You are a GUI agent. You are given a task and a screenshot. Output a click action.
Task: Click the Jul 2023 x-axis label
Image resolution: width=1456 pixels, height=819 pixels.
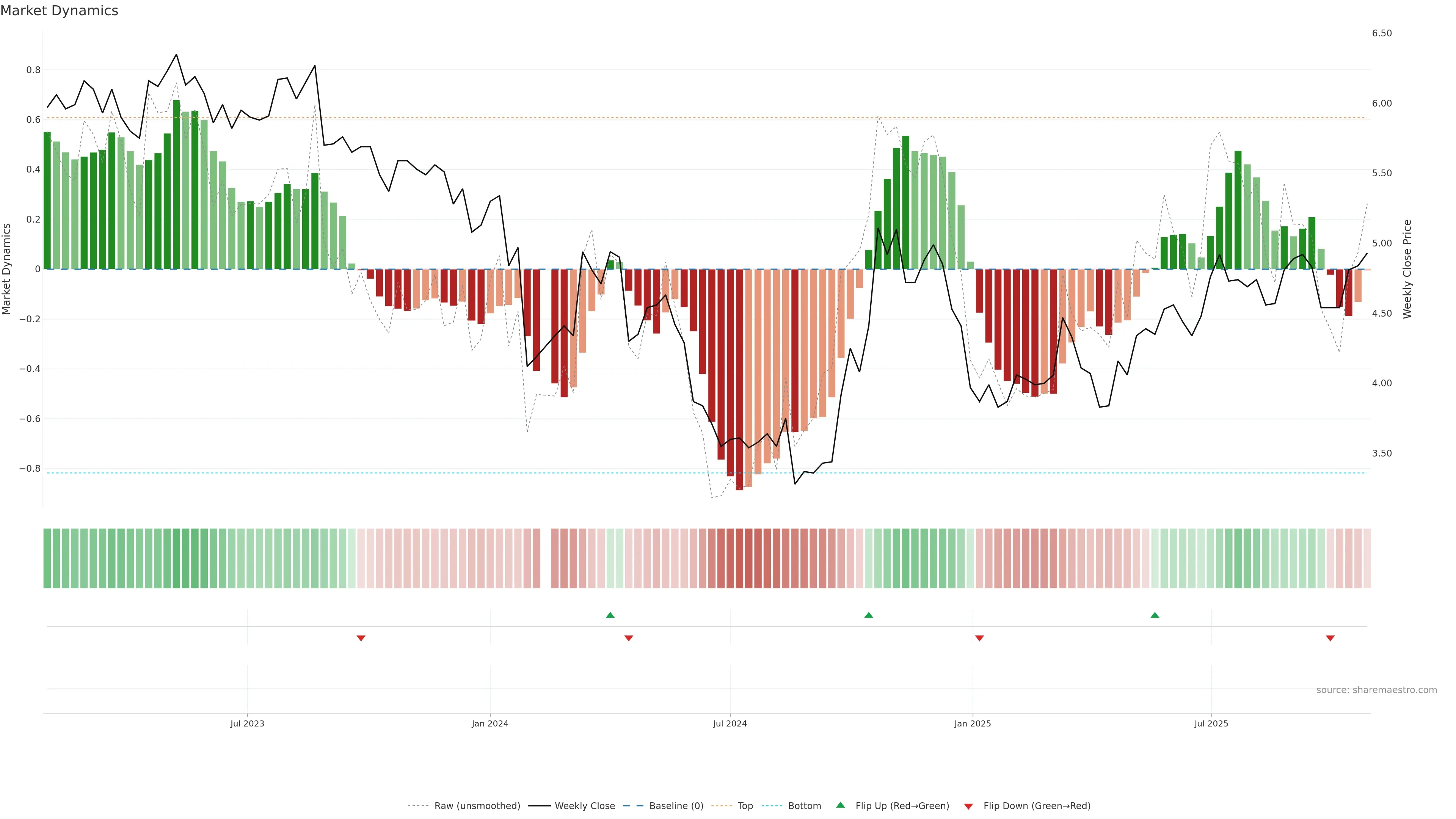(247, 723)
